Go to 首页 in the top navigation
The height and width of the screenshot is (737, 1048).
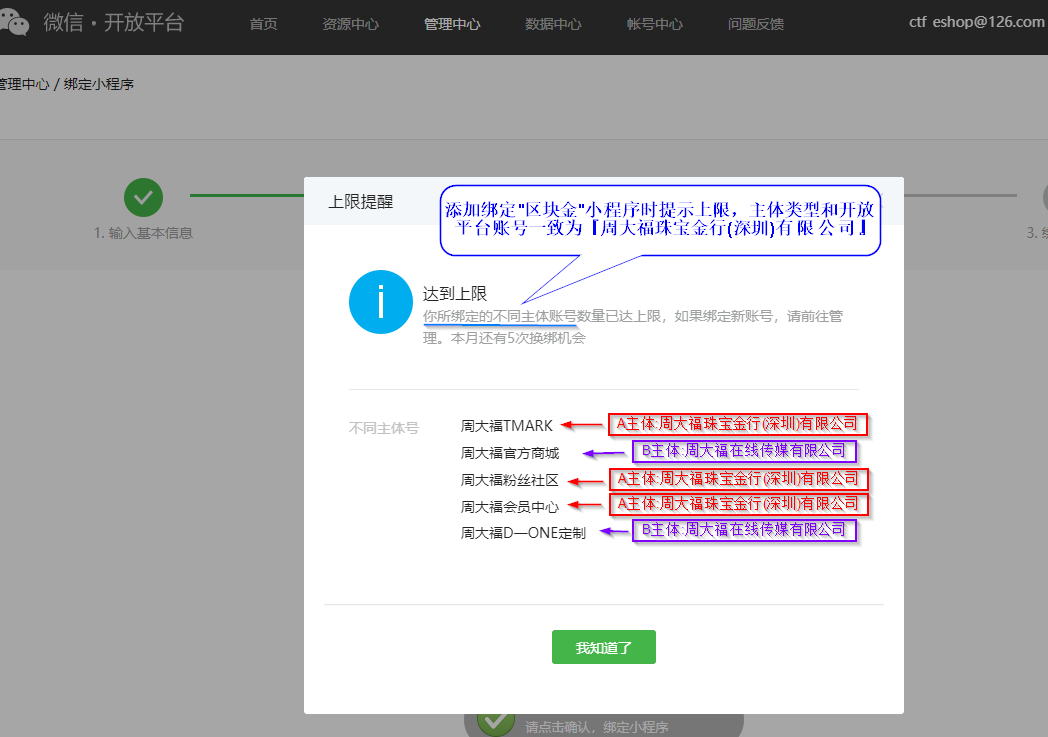[x=263, y=24]
